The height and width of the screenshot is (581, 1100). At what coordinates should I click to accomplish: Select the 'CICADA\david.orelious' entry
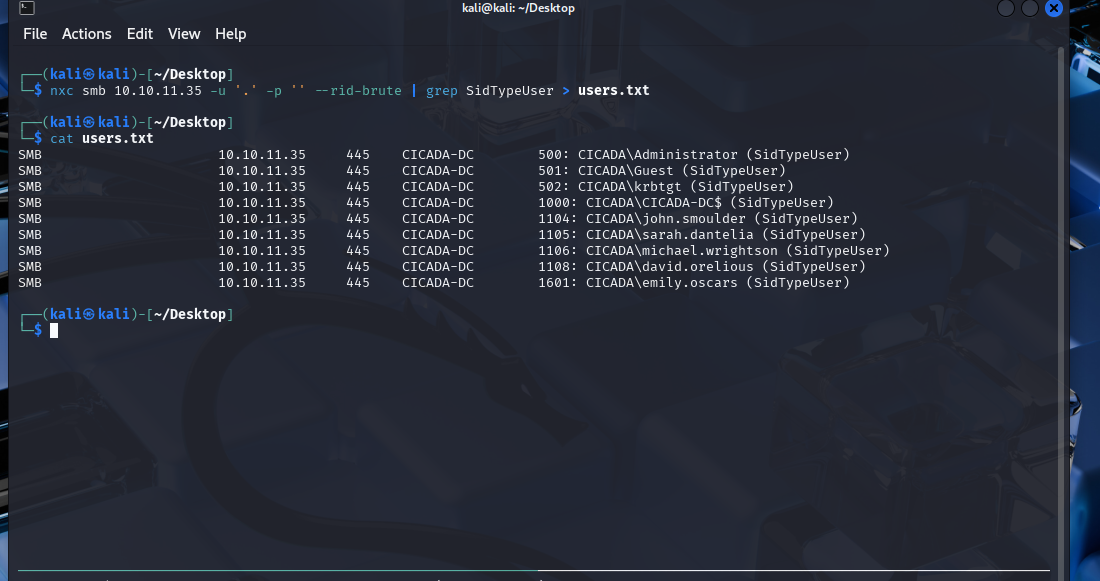tap(669, 267)
